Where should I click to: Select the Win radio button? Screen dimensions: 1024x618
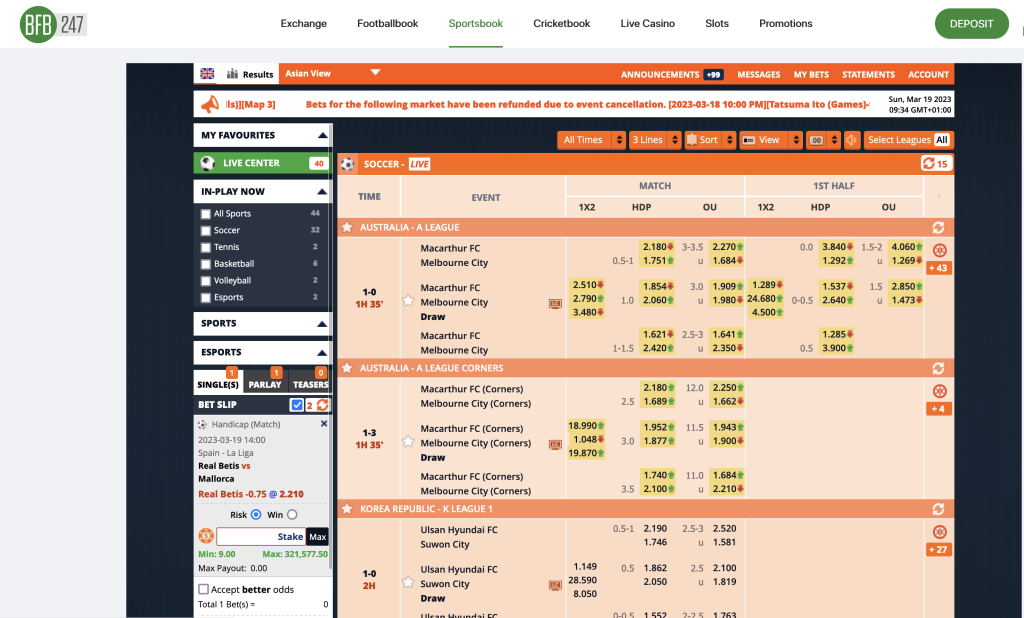[292, 515]
